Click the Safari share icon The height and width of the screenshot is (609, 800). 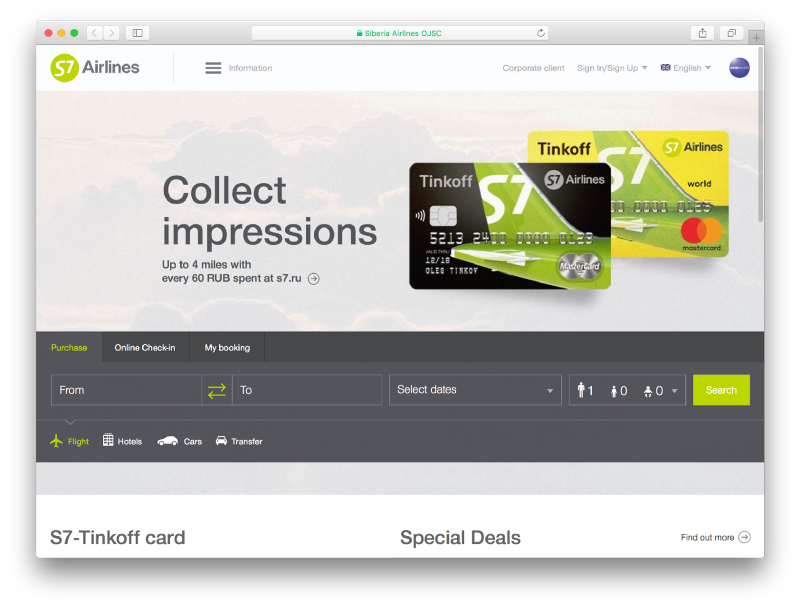click(703, 33)
